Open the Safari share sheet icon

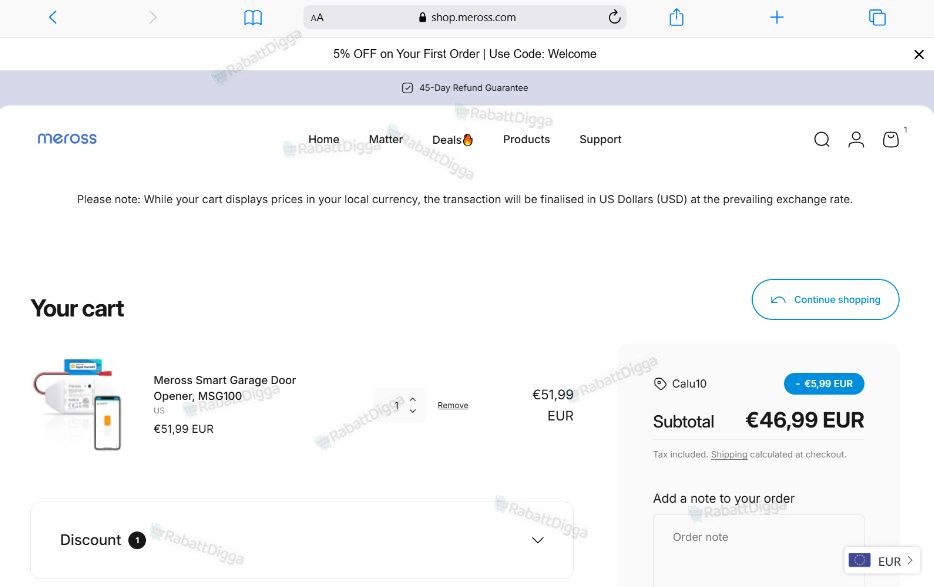(676, 17)
